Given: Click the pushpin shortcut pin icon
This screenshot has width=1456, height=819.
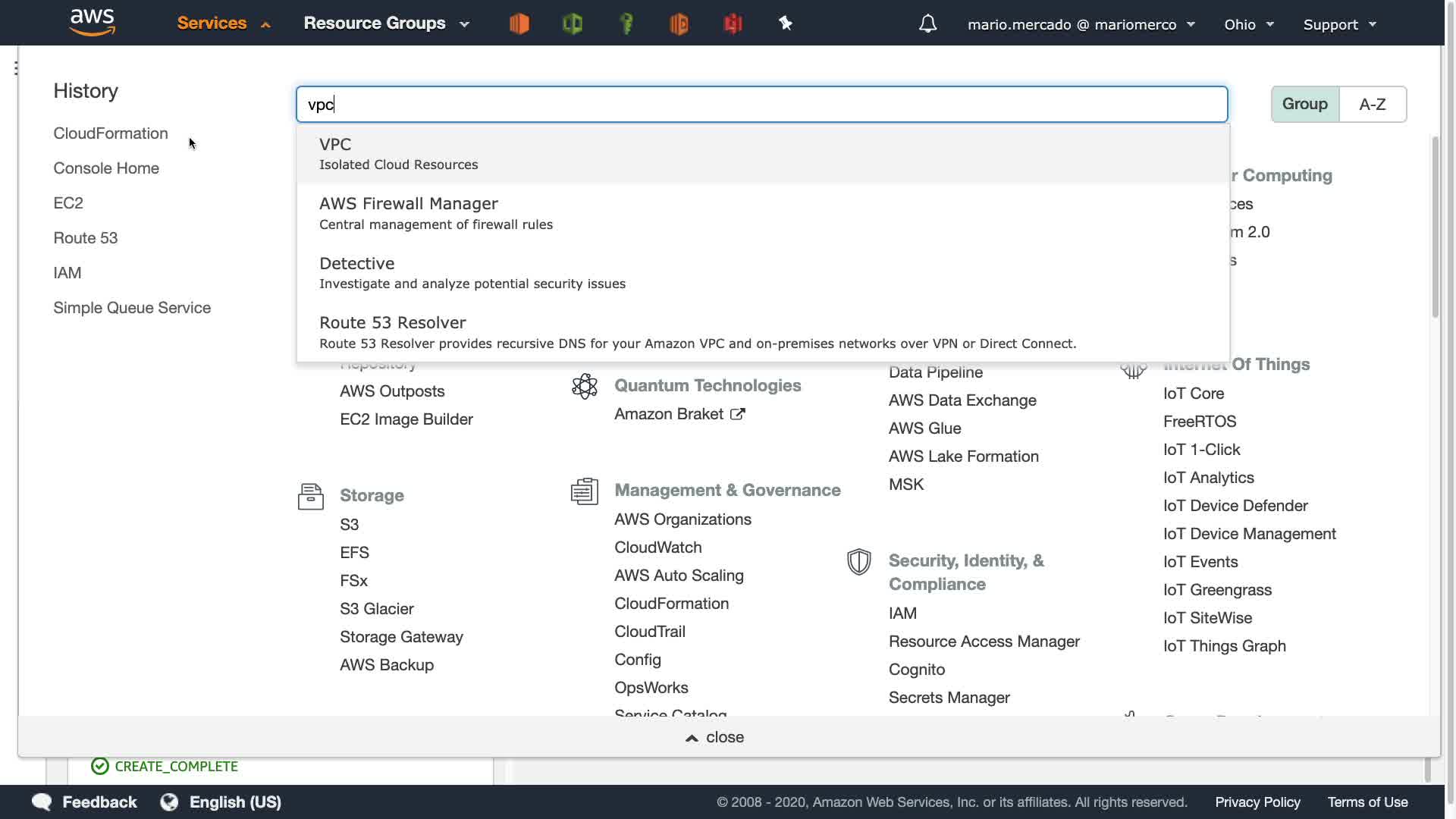Looking at the screenshot, I should 786,24.
